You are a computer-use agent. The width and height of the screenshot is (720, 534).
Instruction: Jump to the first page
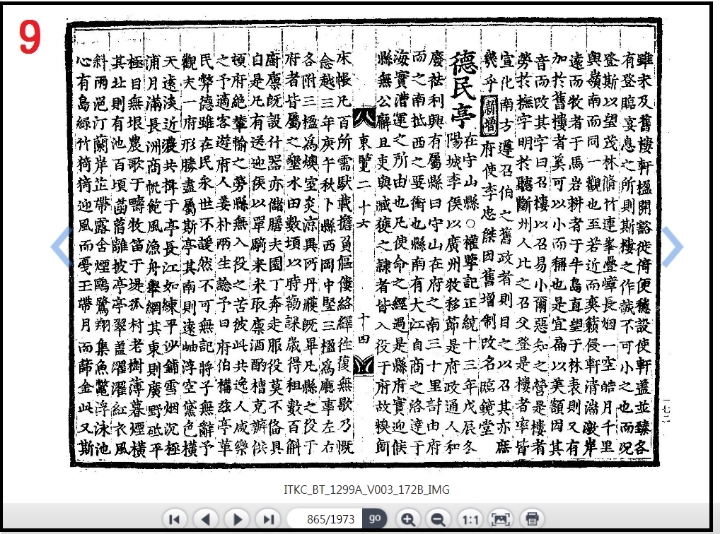coord(174,519)
